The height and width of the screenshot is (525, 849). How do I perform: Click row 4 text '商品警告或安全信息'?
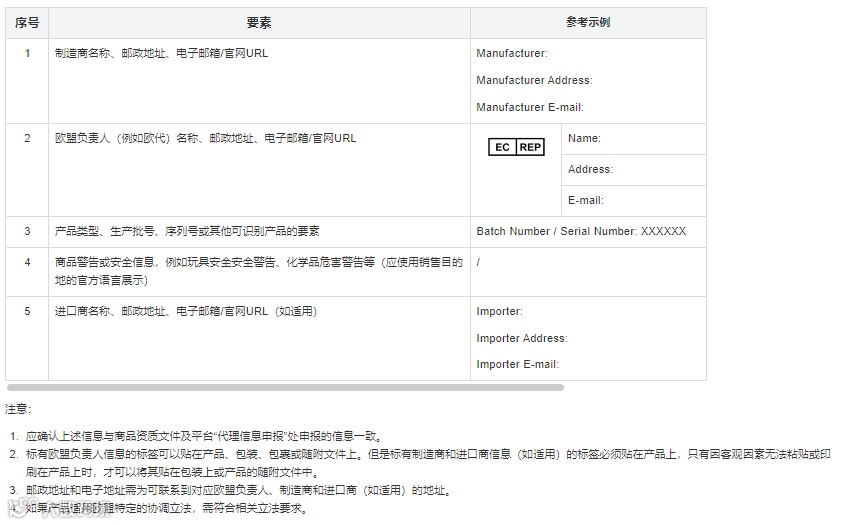(x=105, y=262)
